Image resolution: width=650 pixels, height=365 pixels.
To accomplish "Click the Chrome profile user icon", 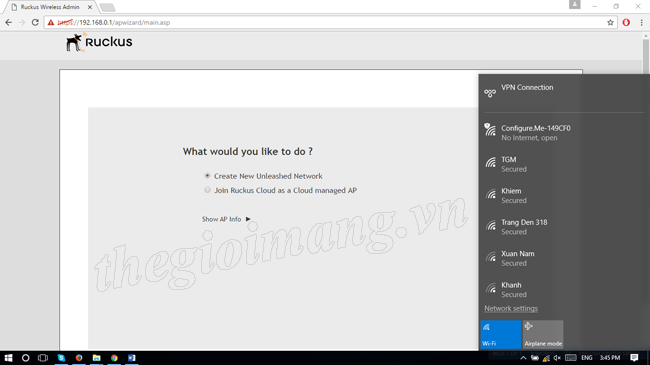I will tap(575, 5).
